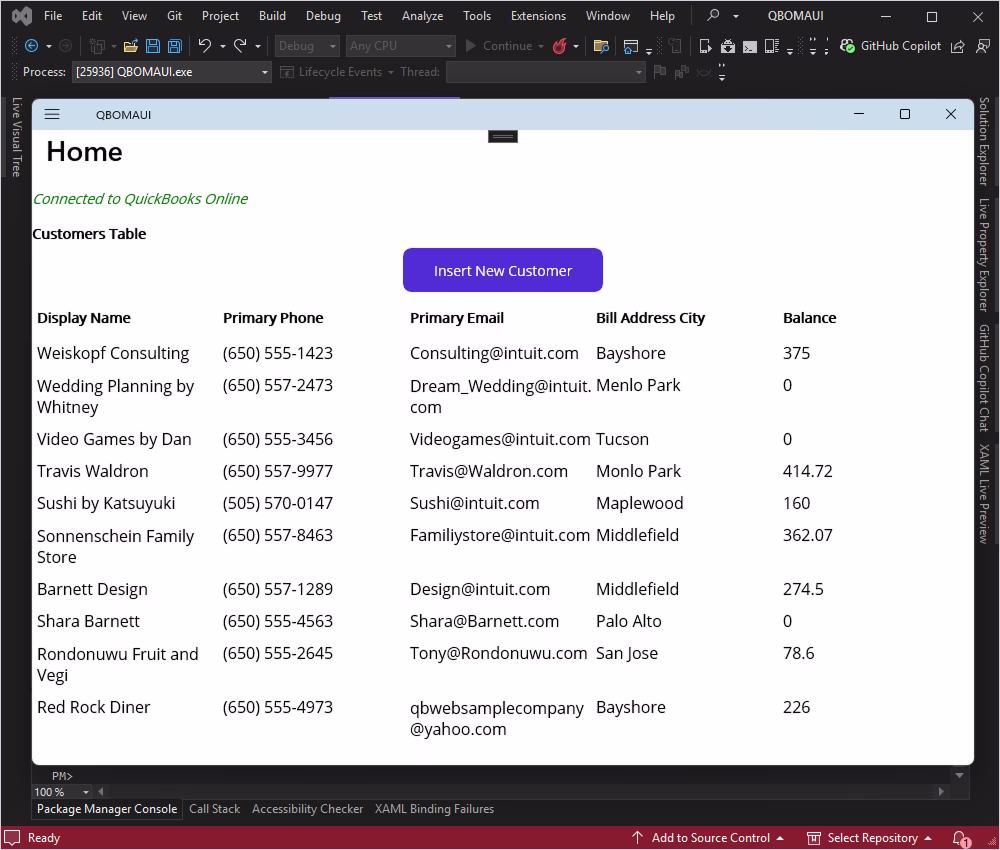Click the Undo arrow icon
Screen dimensions: 1000x850
(x=205, y=46)
